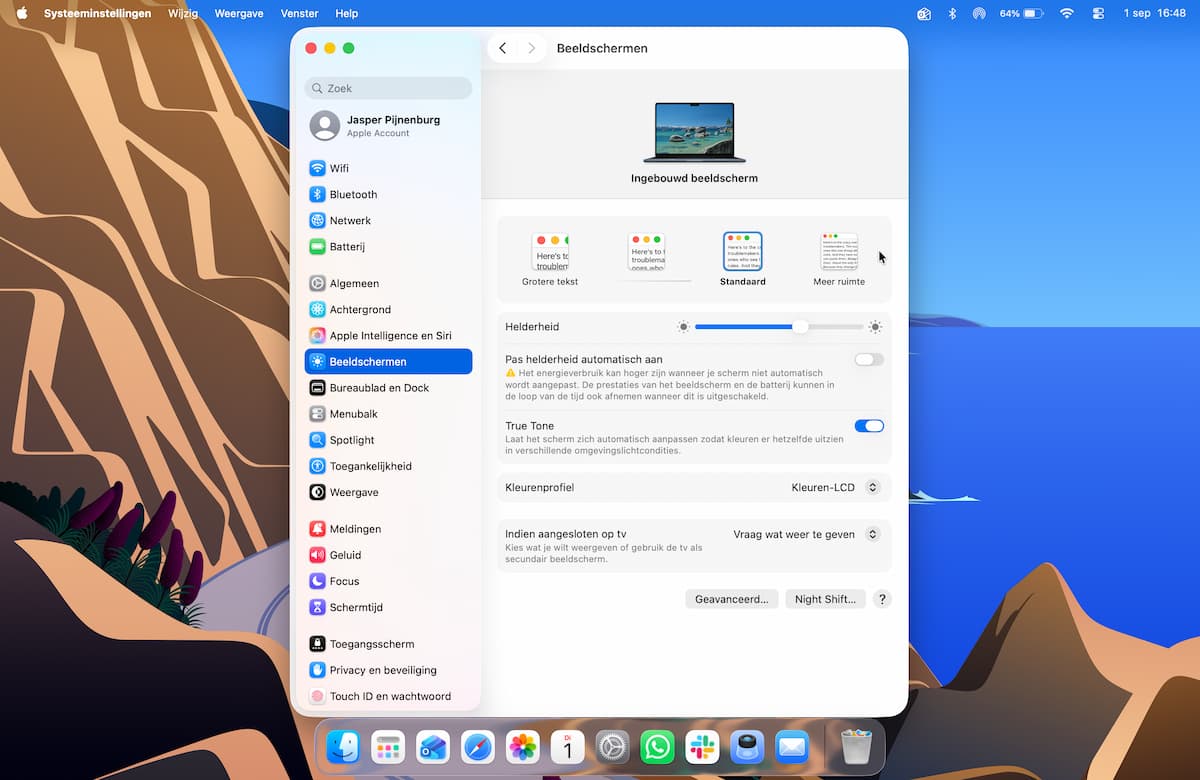Screen dimensions: 1200x780
Task: Open Wijzig menu
Action: (183, 13)
